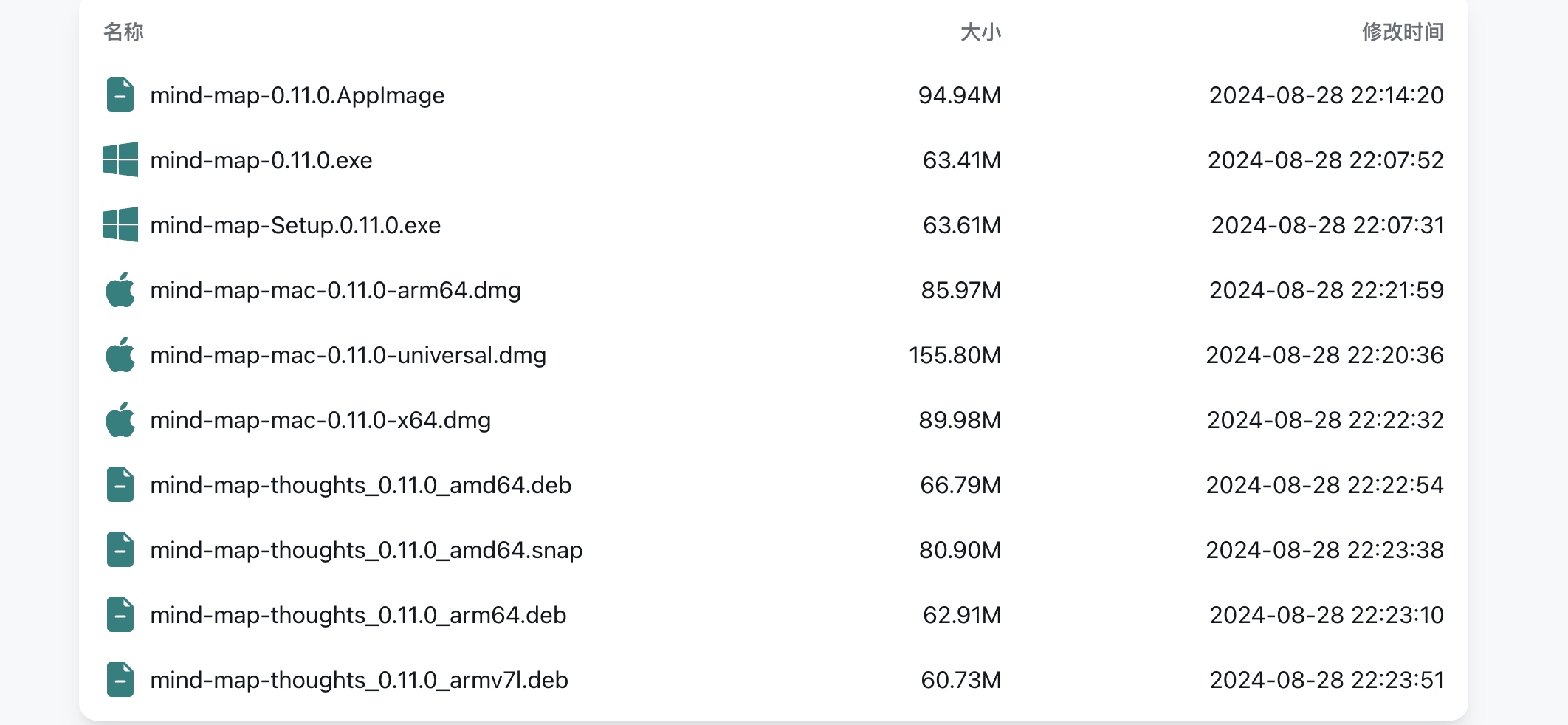Image resolution: width=1568 pixels, height=725 pixels.
Task: Click Apple icon beside universal.dmg file
Action: (120, 354)
